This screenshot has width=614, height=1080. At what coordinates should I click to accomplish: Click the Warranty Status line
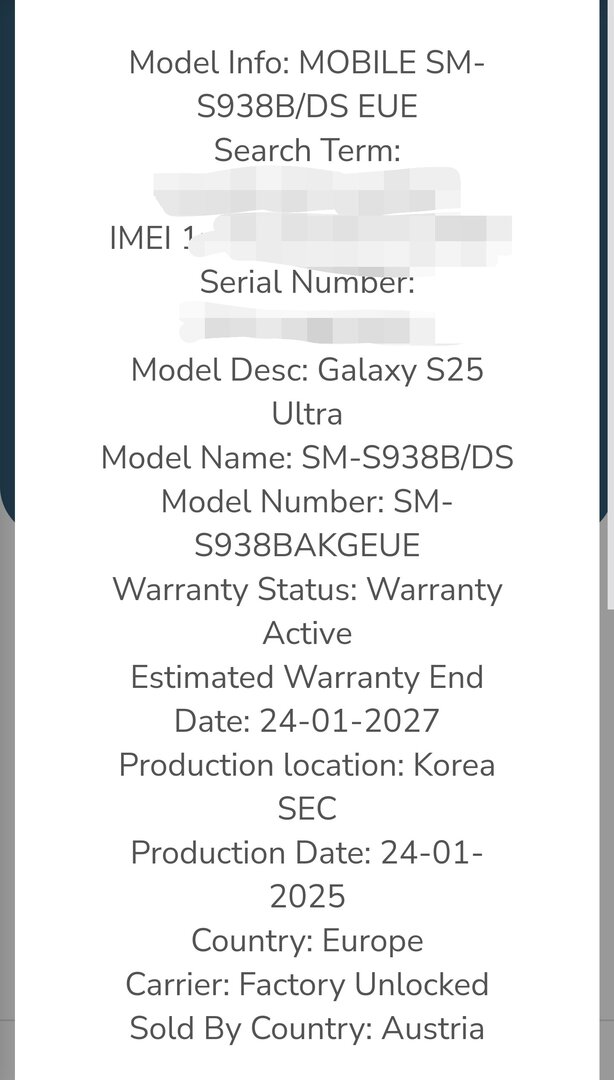pyautogui.click(x=307, y=589)
